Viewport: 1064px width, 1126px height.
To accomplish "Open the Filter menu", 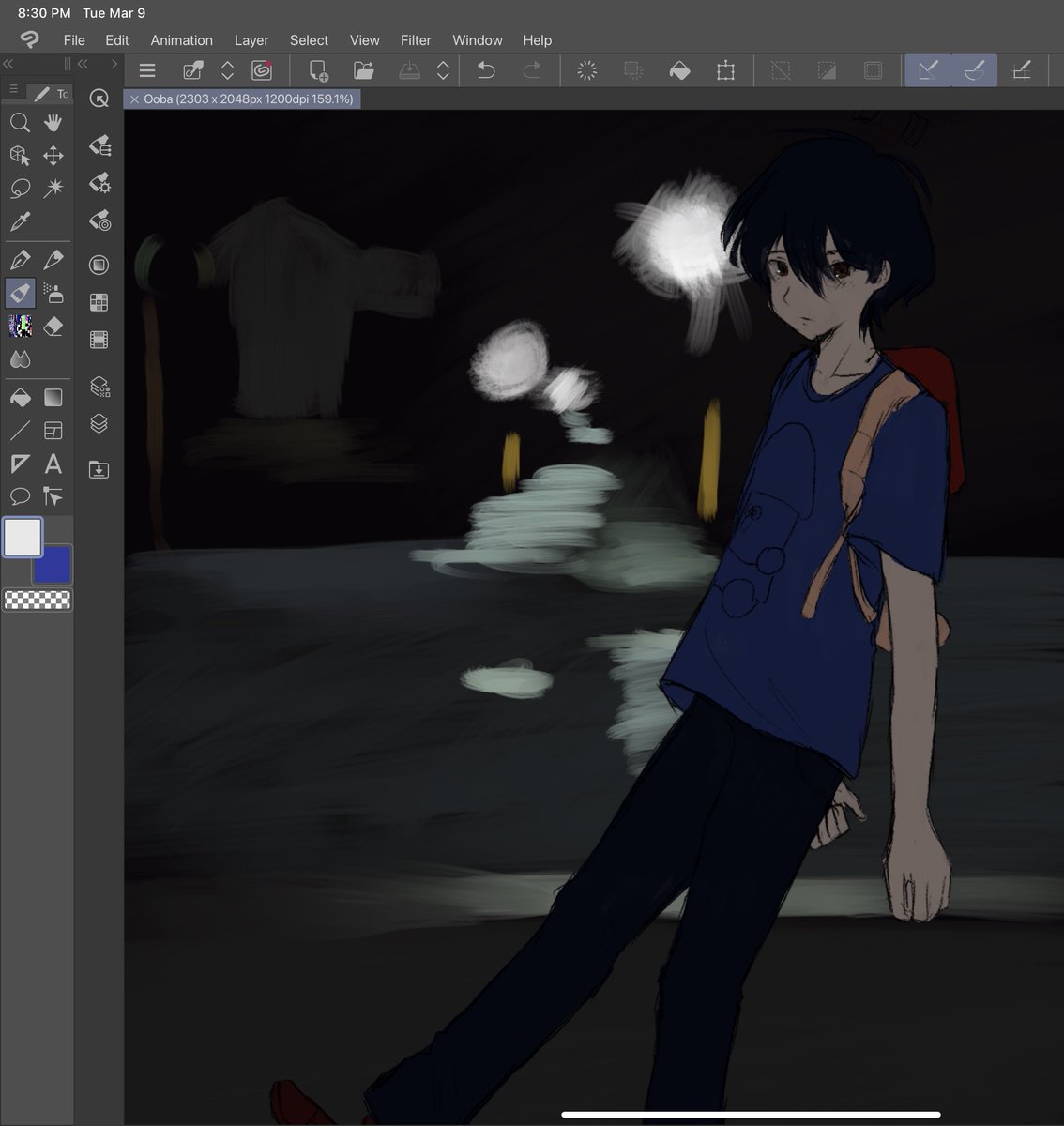I will coord(416,40).
